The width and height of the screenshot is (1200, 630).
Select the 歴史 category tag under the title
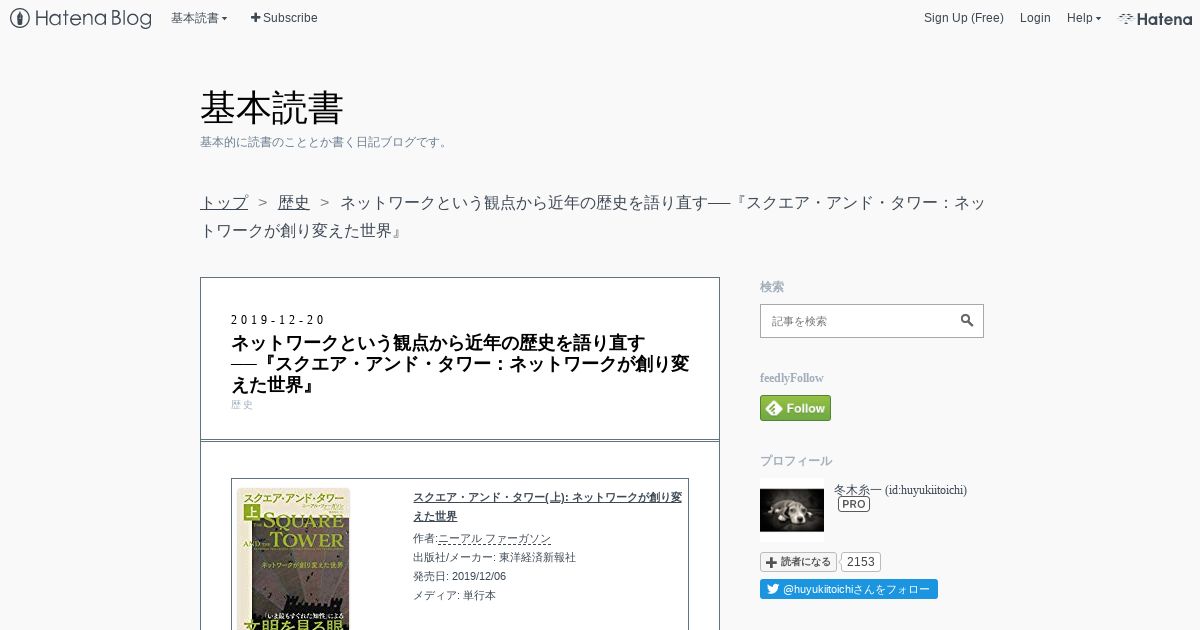coord(242,405)
